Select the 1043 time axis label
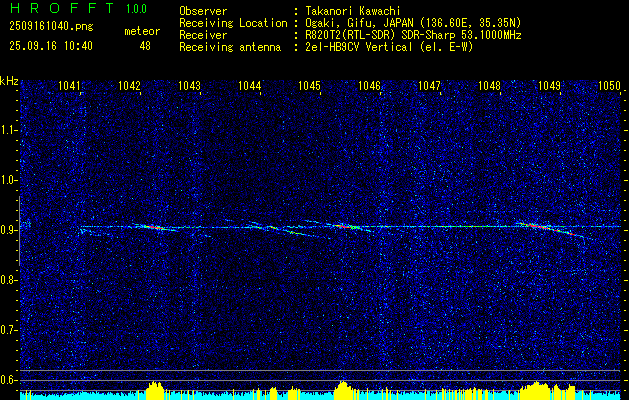 coord(189,86)
